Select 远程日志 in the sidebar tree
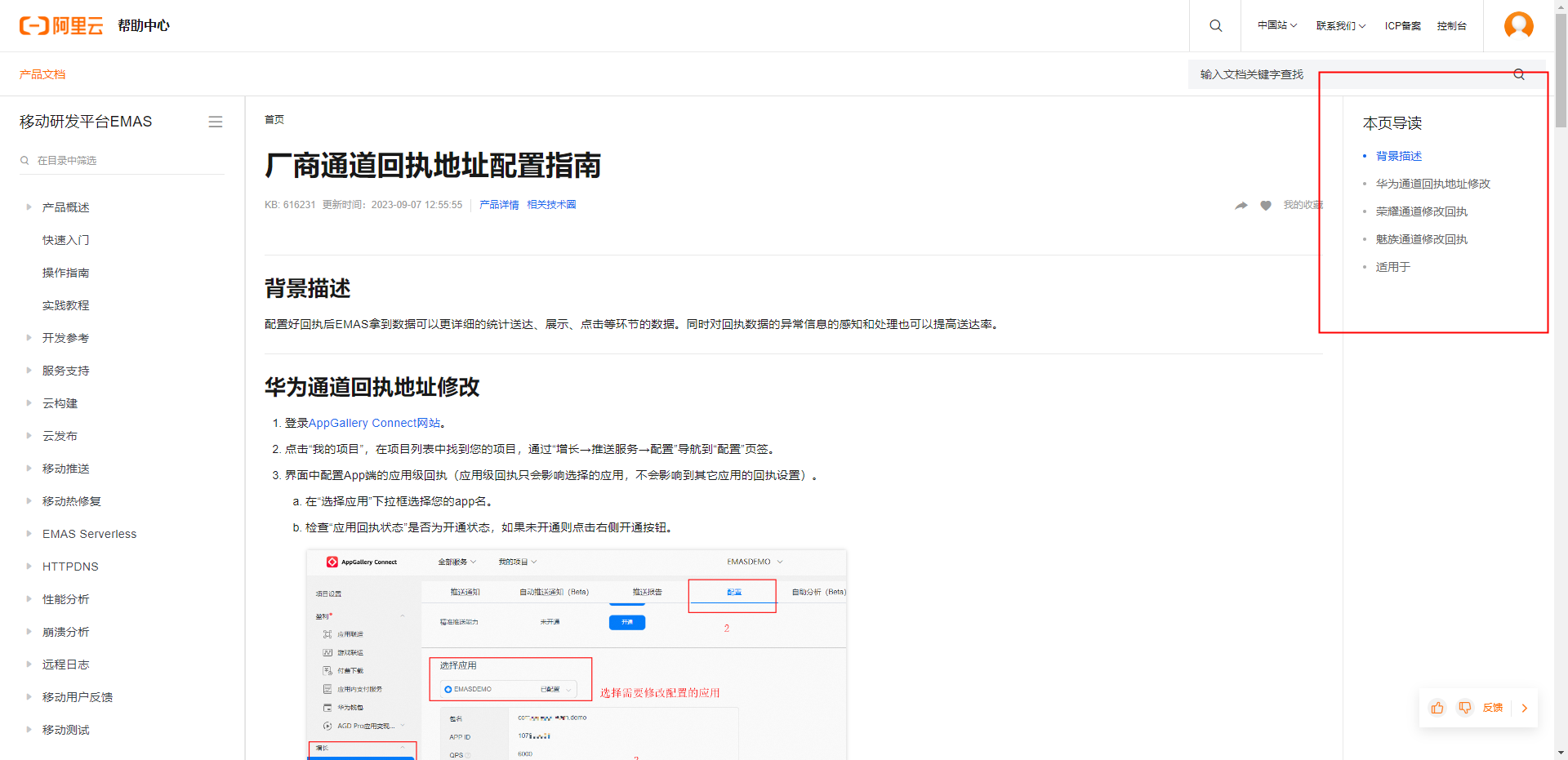Viewport: 1568px width, 760px height. pos(66,664)
